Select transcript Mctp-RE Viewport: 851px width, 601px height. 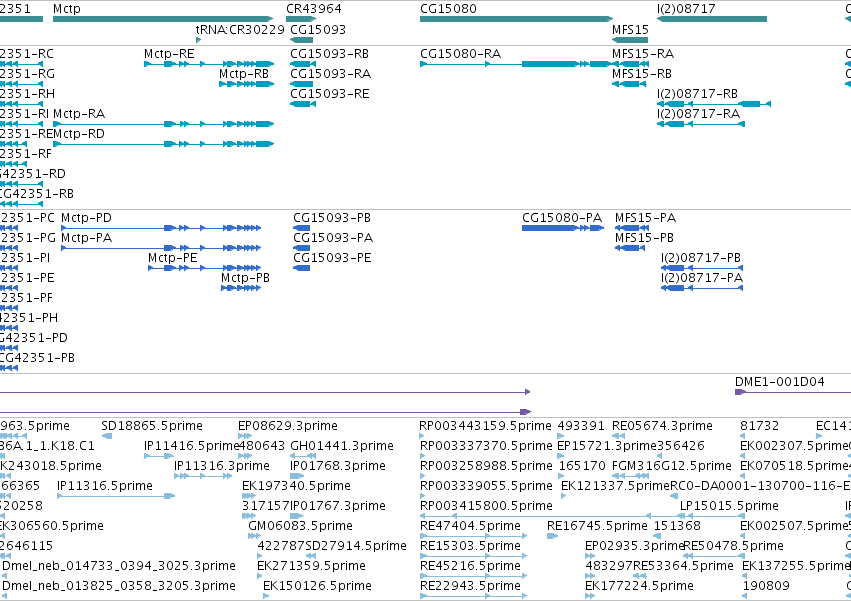pos(169,54)
